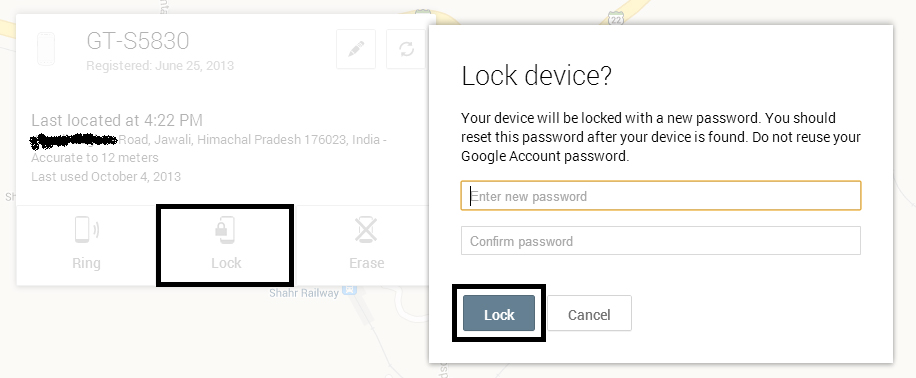The width and height of the screenshot is (916, 378).
Task: Click the ringing phone icon
Action: pyautogui.click(x=86, y=230)
